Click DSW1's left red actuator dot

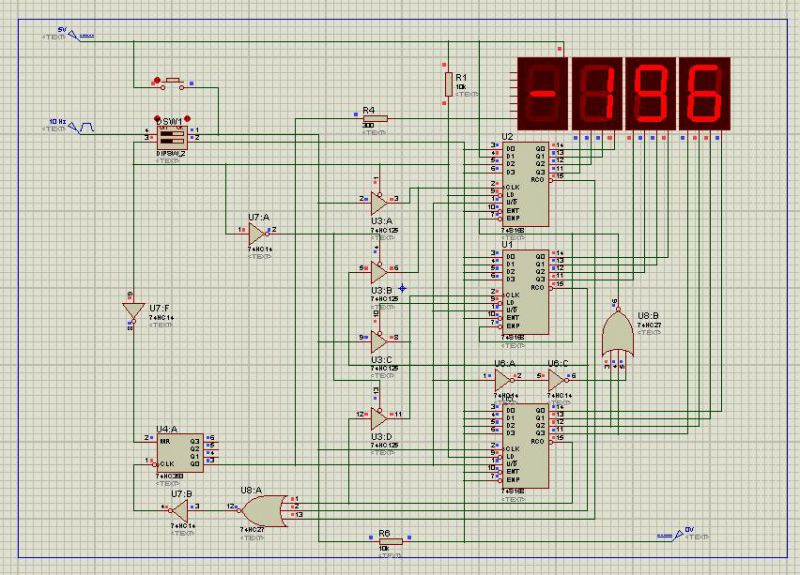[158, 119]
